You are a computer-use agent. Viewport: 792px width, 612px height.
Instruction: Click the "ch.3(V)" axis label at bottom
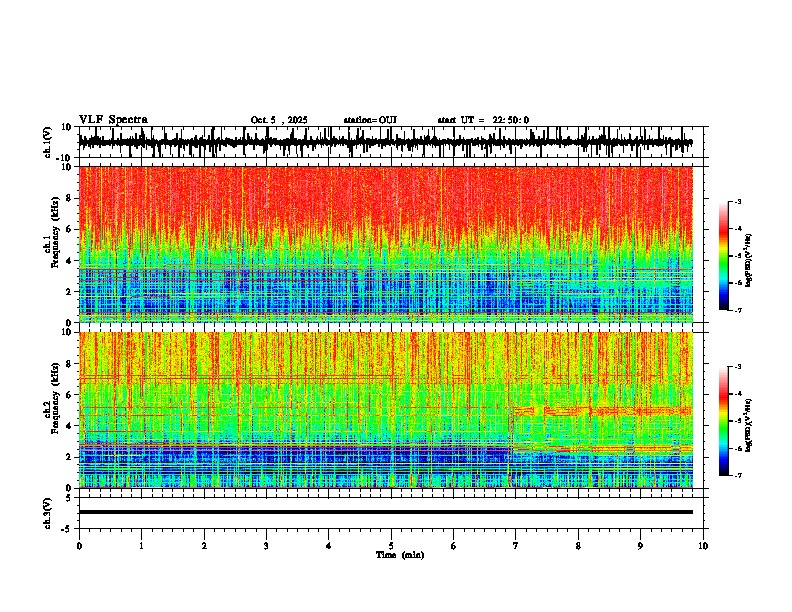[48, 513]
